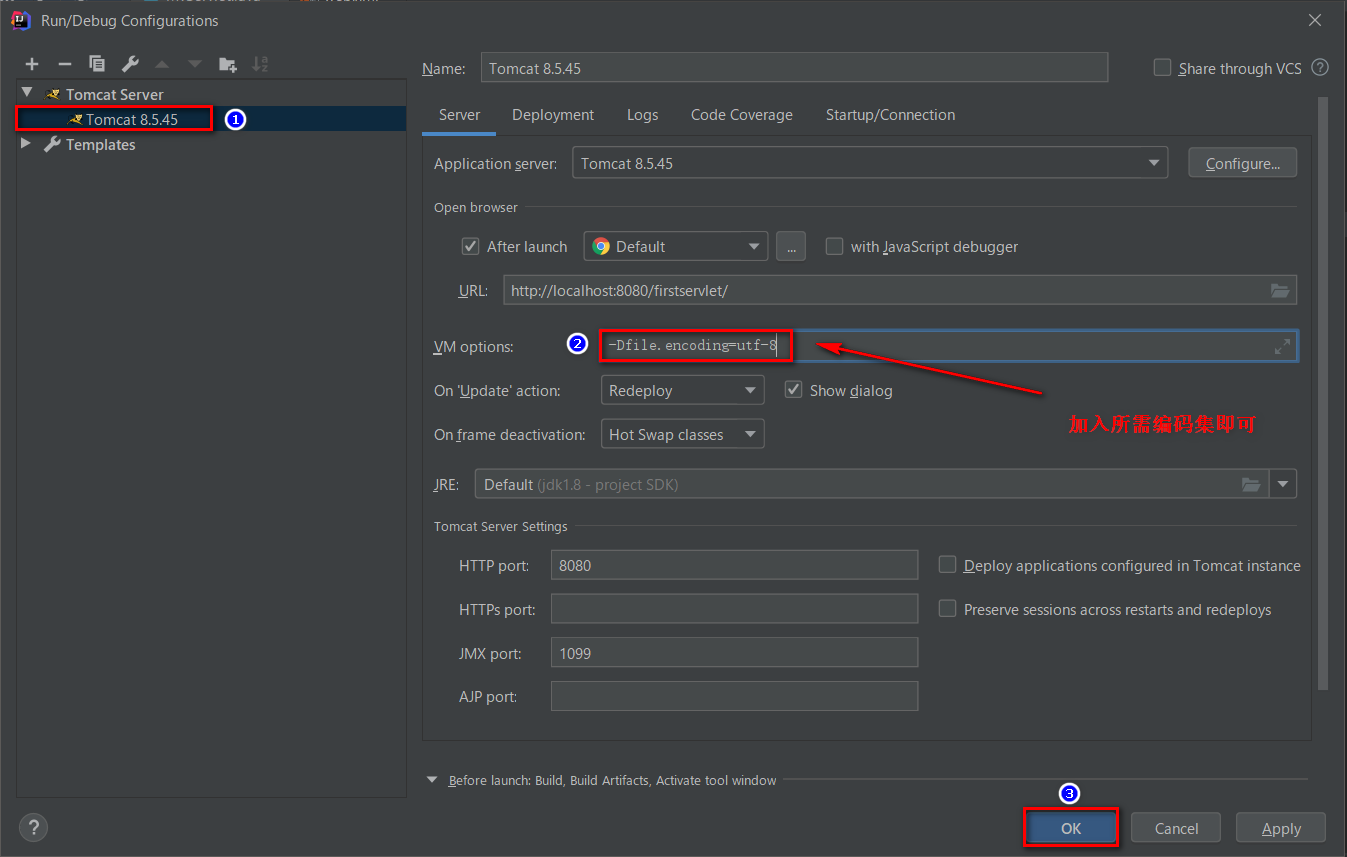Open On frame deactivation dropdown

click(x=682, y=434)
